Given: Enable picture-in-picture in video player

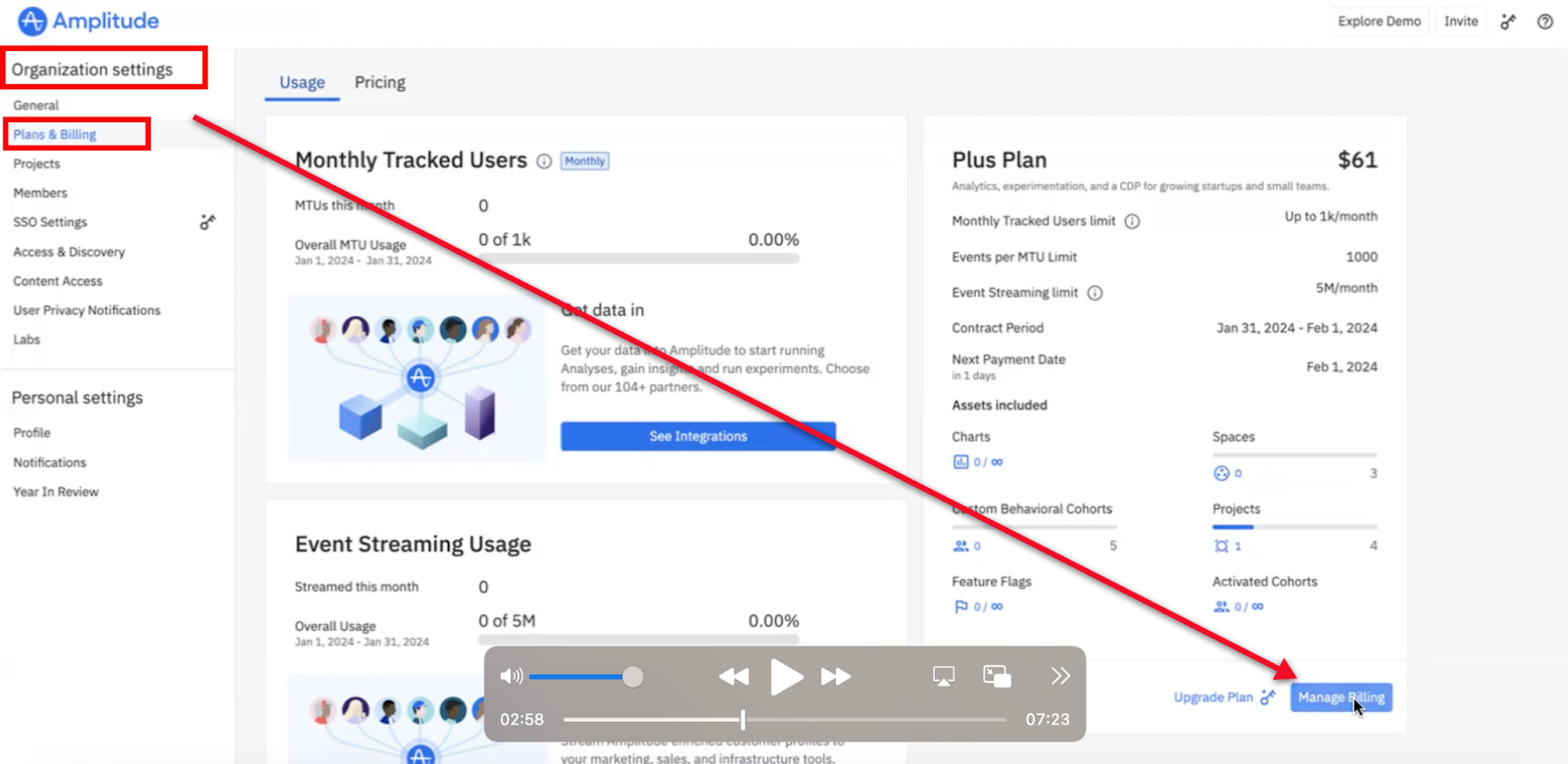Looking at the screenshot, I should pyautogui.click(x=997, y=676).
